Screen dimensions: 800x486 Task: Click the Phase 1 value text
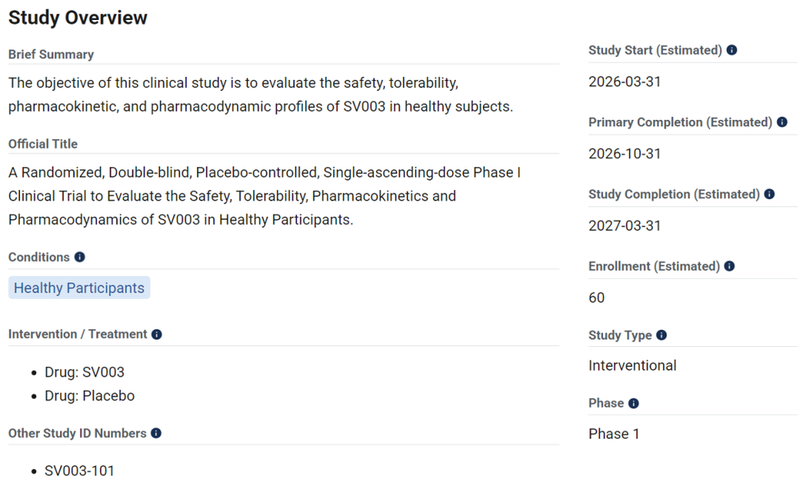pyautogui.click(x=614, y=434)
